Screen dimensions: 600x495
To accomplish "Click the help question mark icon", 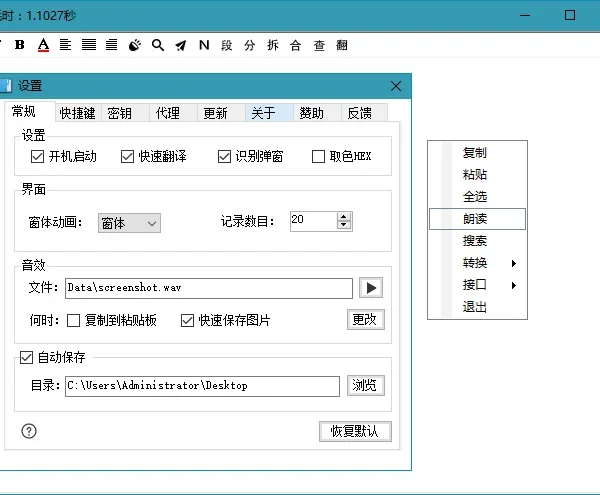I will point(29,431).
